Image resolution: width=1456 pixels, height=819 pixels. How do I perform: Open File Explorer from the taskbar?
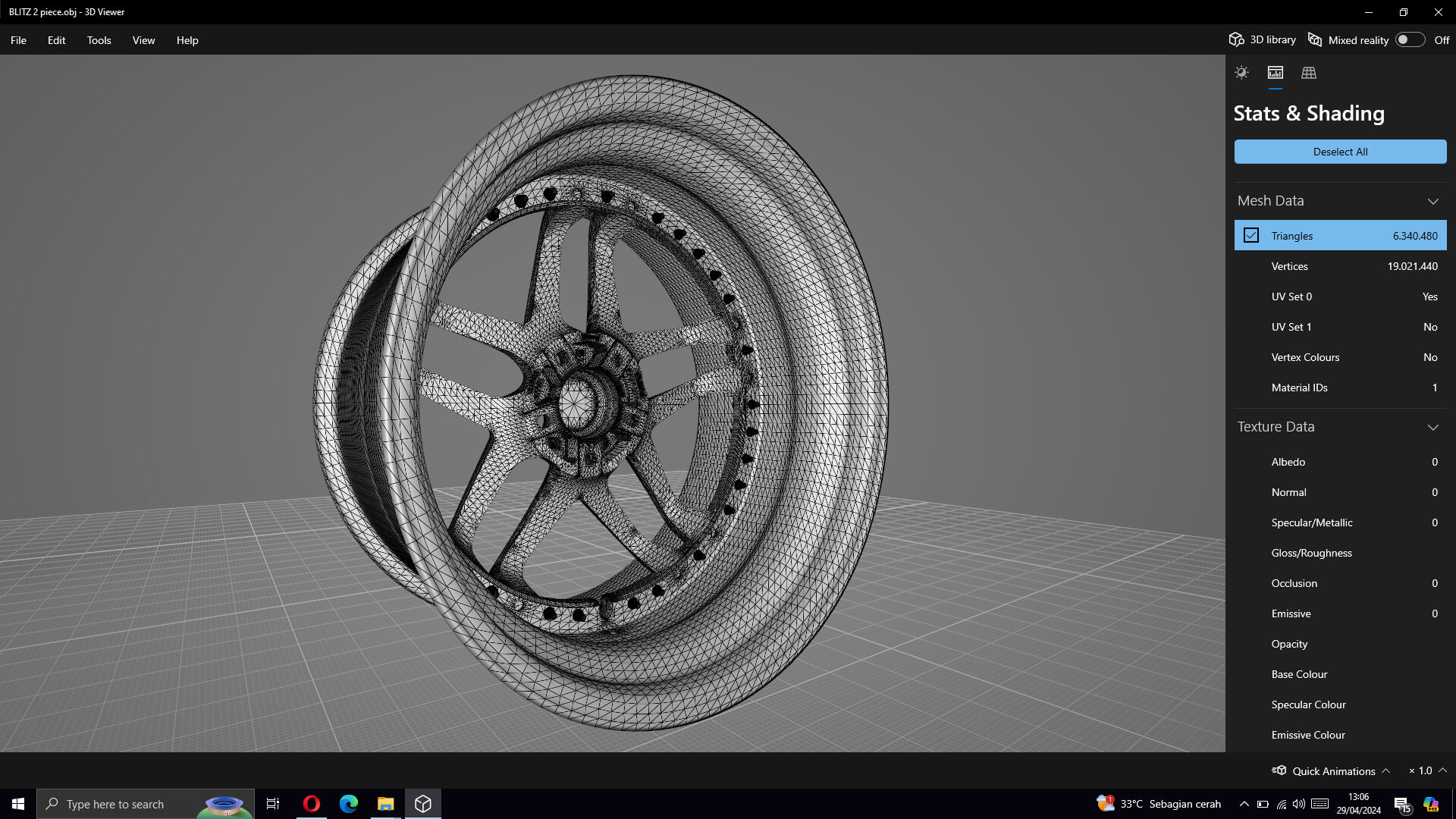(386, 804)
